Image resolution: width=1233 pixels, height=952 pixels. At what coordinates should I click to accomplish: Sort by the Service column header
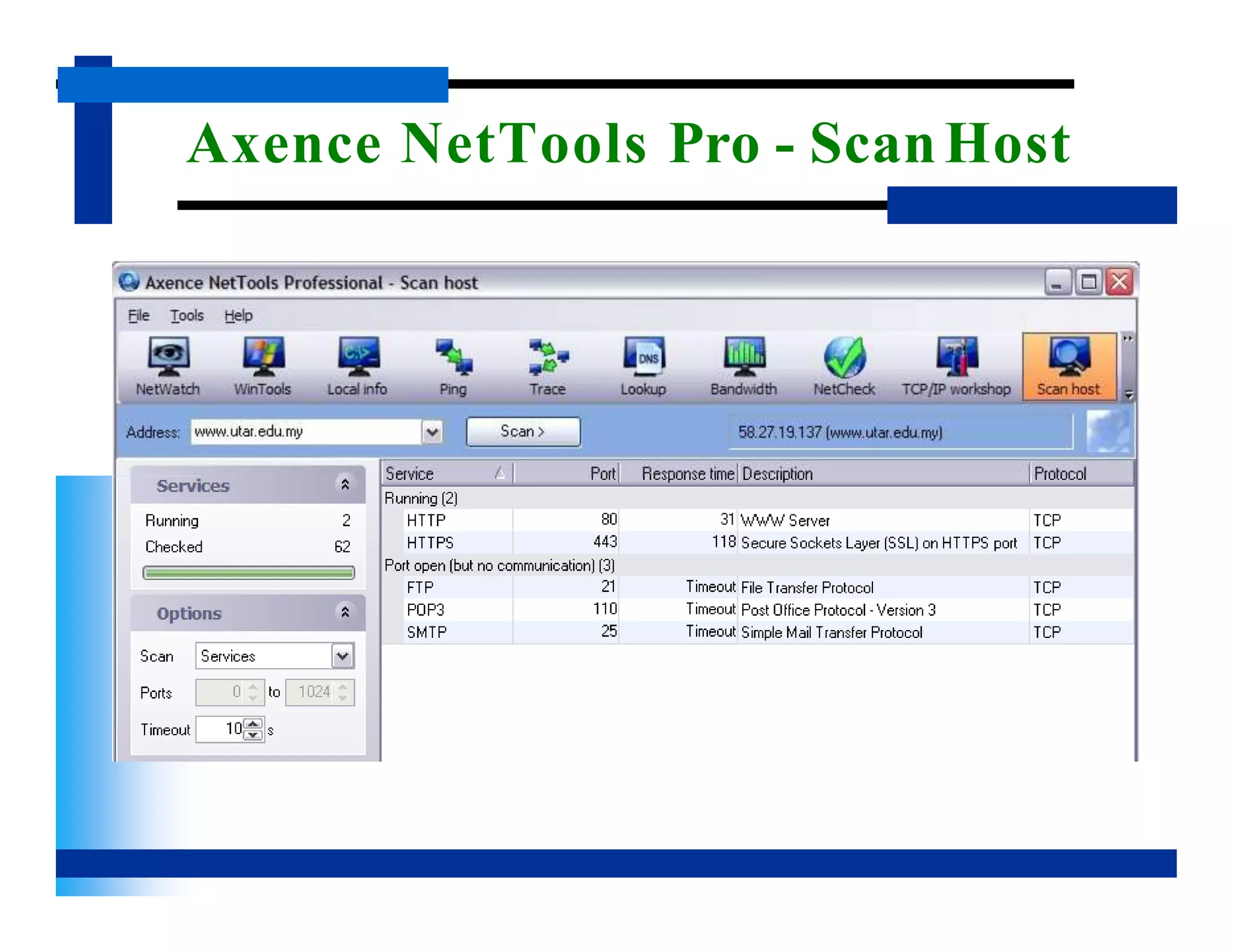click(447, 474)
